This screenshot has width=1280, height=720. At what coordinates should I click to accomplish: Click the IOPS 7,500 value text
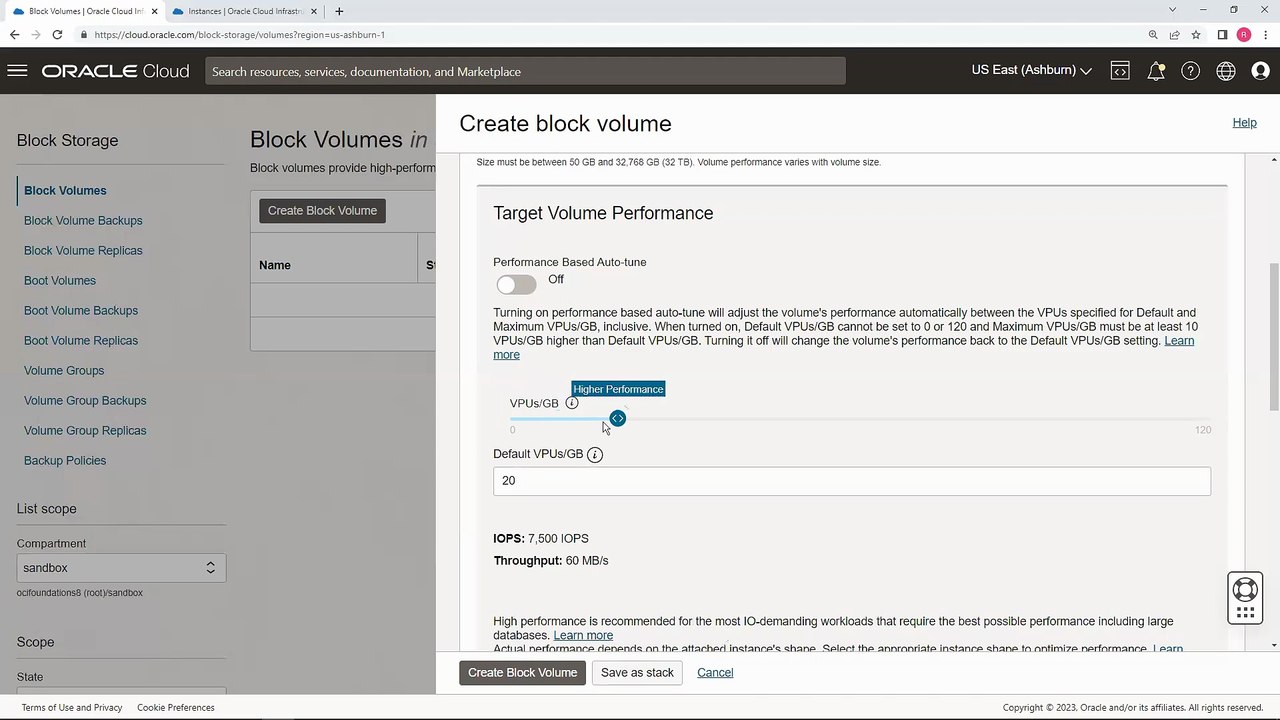click(x=558, y=538)
